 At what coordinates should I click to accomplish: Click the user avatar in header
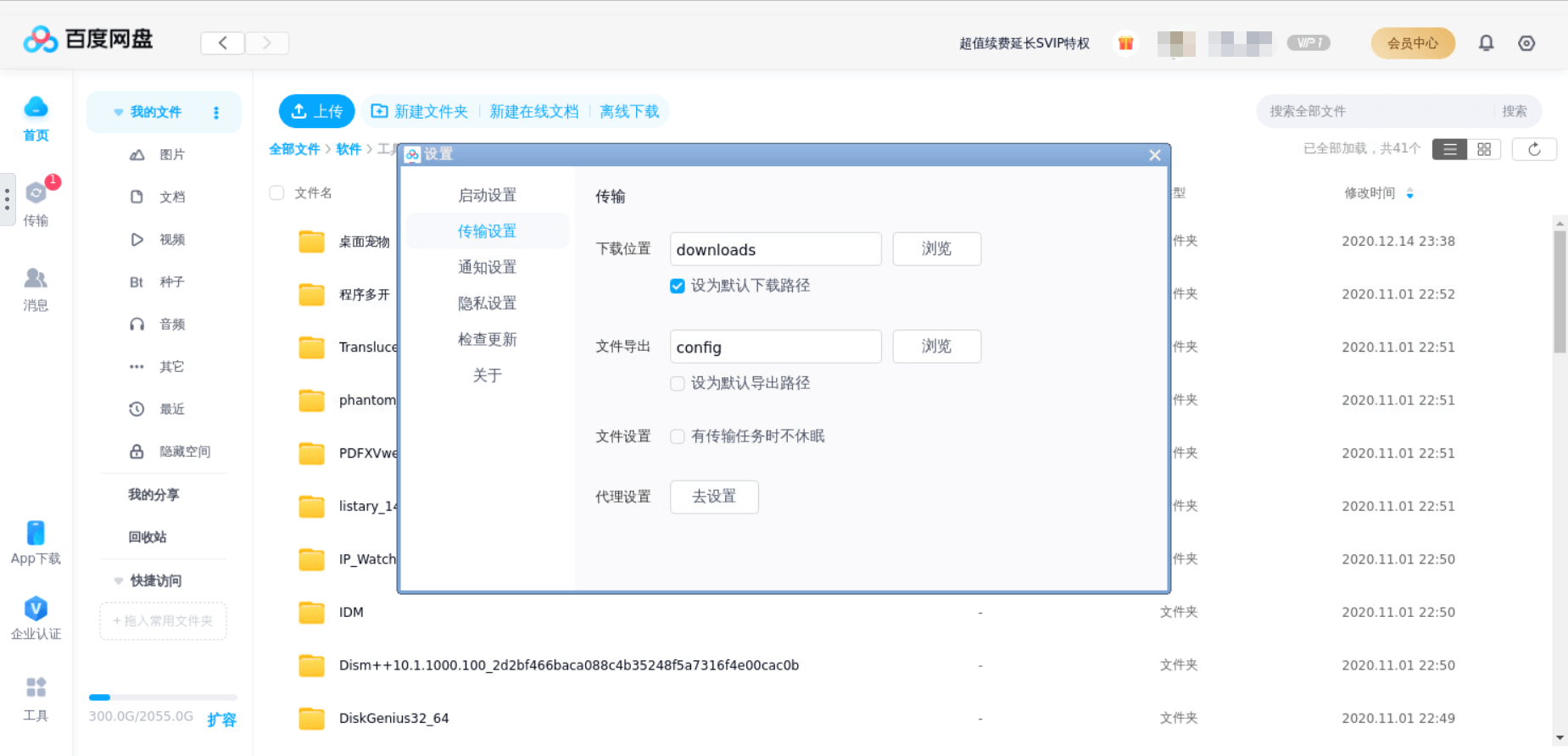(1176, 43)
